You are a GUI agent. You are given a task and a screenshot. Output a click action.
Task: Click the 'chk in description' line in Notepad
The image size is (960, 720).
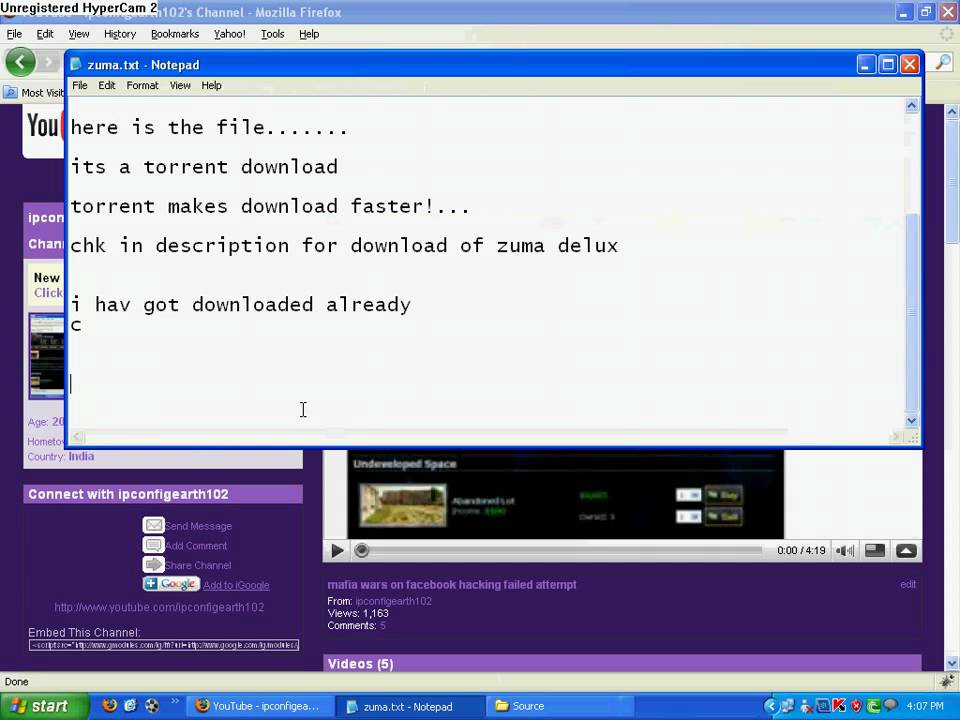pos(343,246)
